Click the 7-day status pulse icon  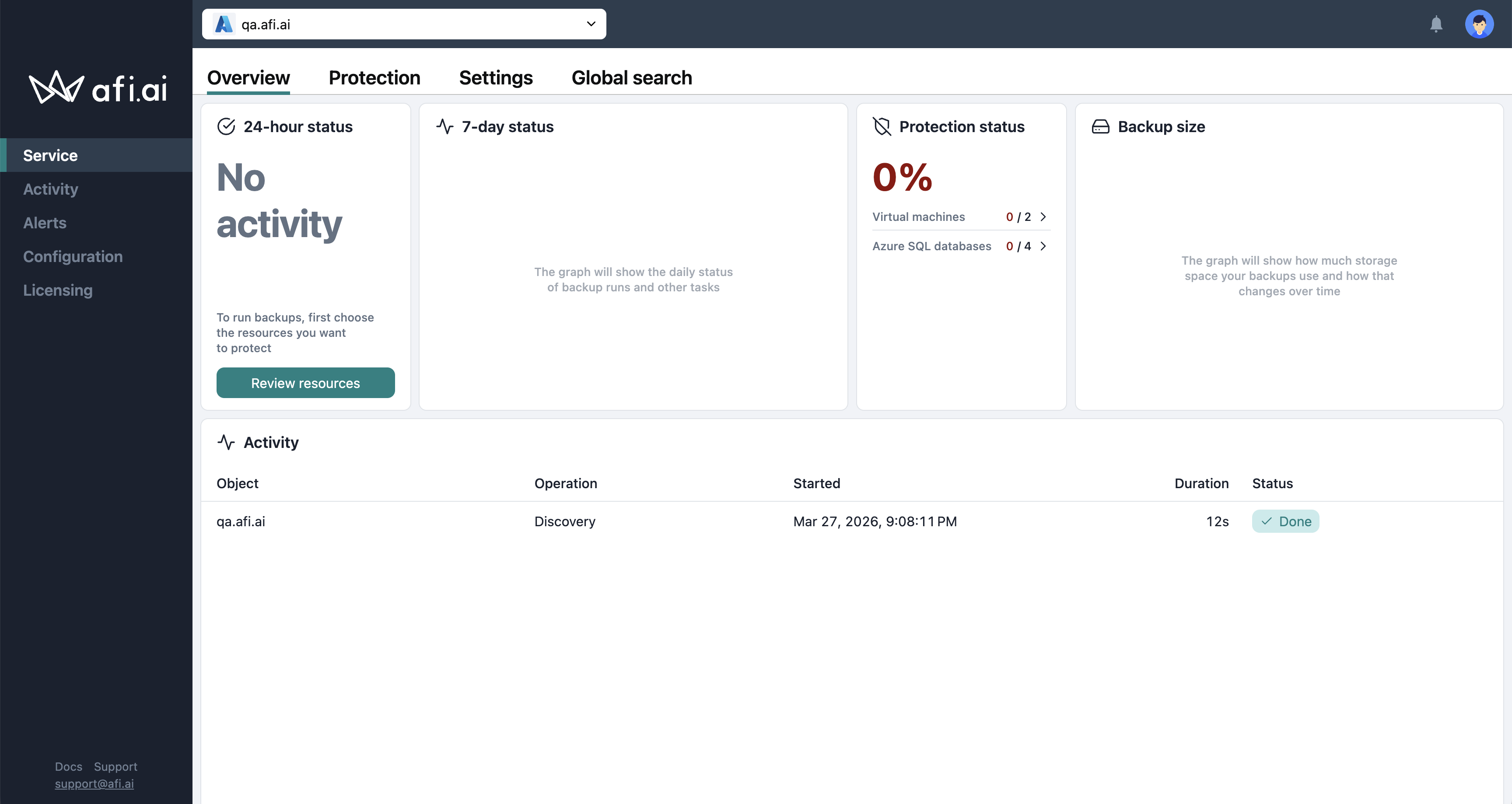tap(445, 127)
